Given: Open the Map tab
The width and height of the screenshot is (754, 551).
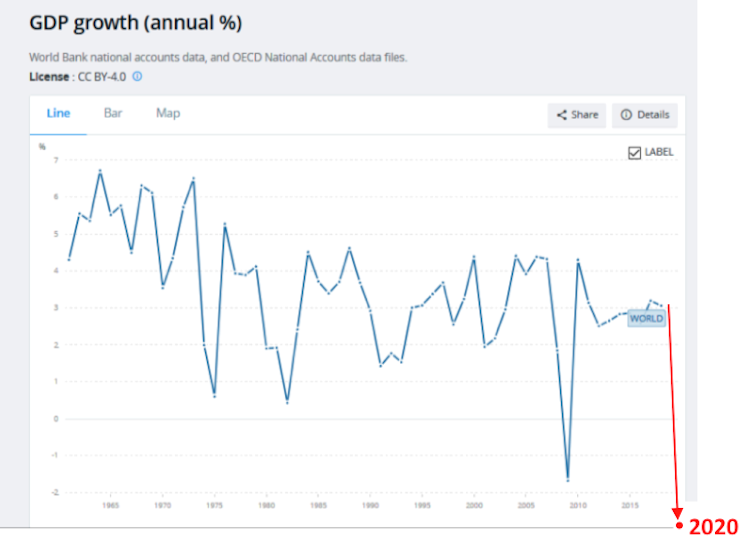Looking at the screenshot, I should click(168, 113).
